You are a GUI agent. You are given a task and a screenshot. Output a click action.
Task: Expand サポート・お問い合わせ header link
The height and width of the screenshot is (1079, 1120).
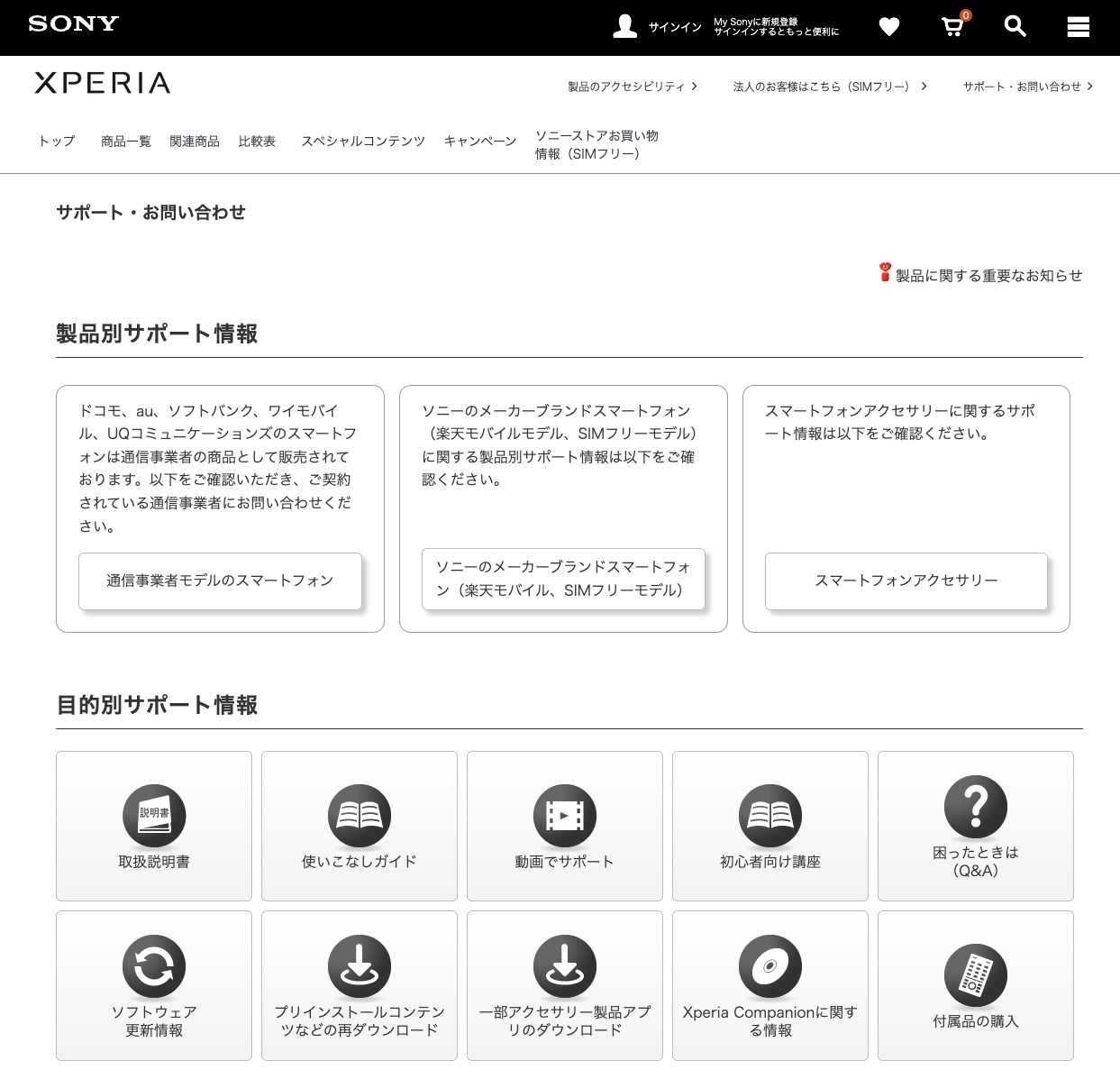coord(1027,87)
